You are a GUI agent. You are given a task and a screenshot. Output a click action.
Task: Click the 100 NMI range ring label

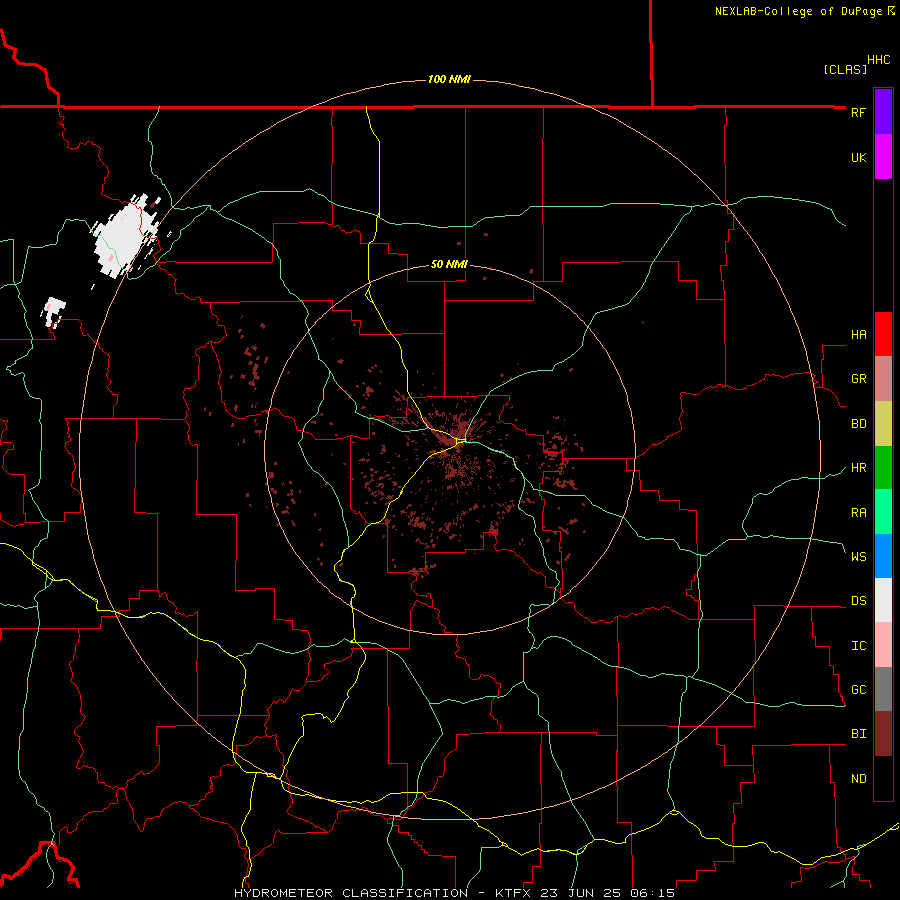tap(449, 79)
